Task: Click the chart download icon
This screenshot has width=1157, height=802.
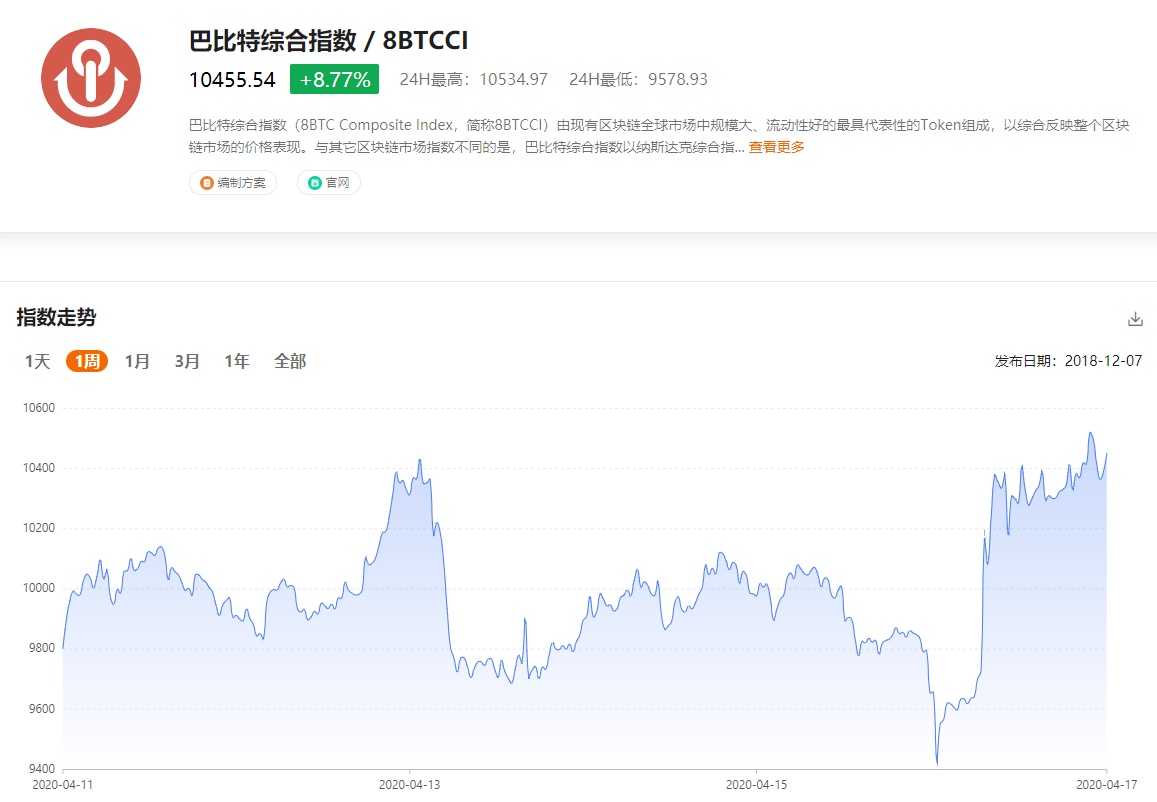Action: point(1136,319)
